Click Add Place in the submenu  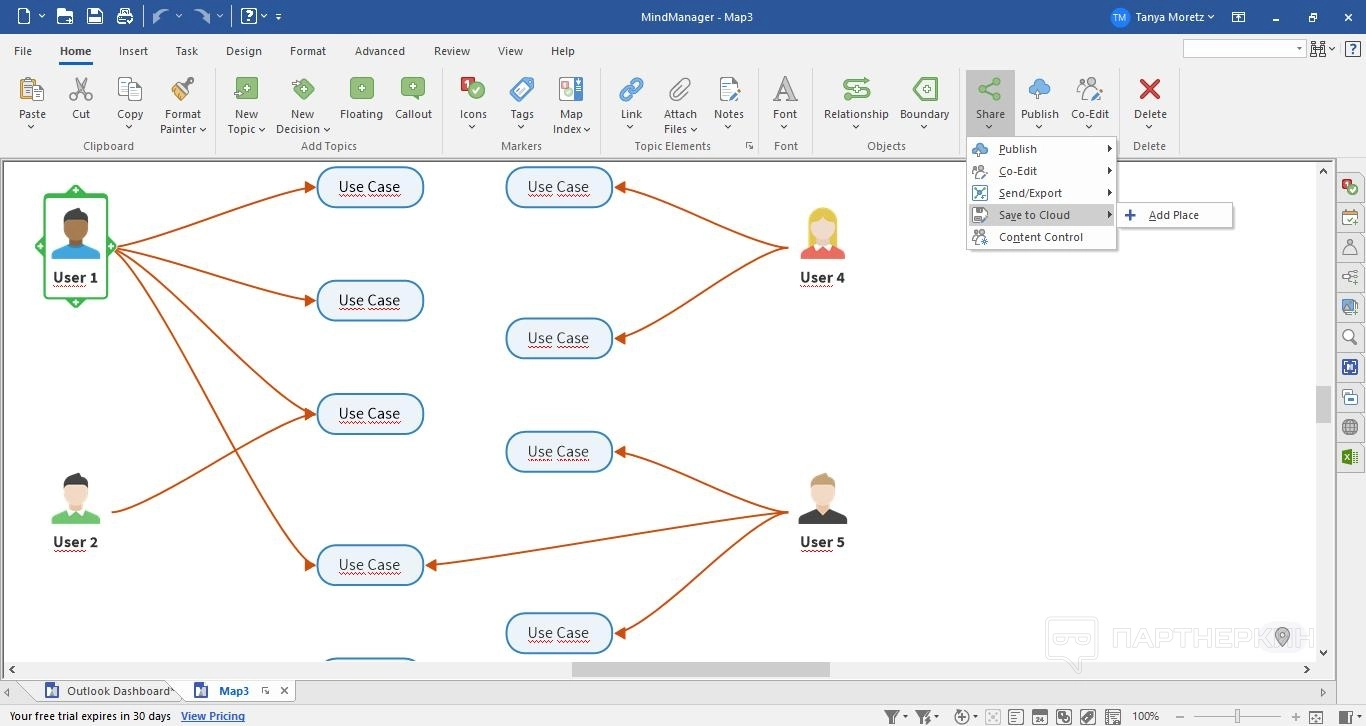point(1173,215)
